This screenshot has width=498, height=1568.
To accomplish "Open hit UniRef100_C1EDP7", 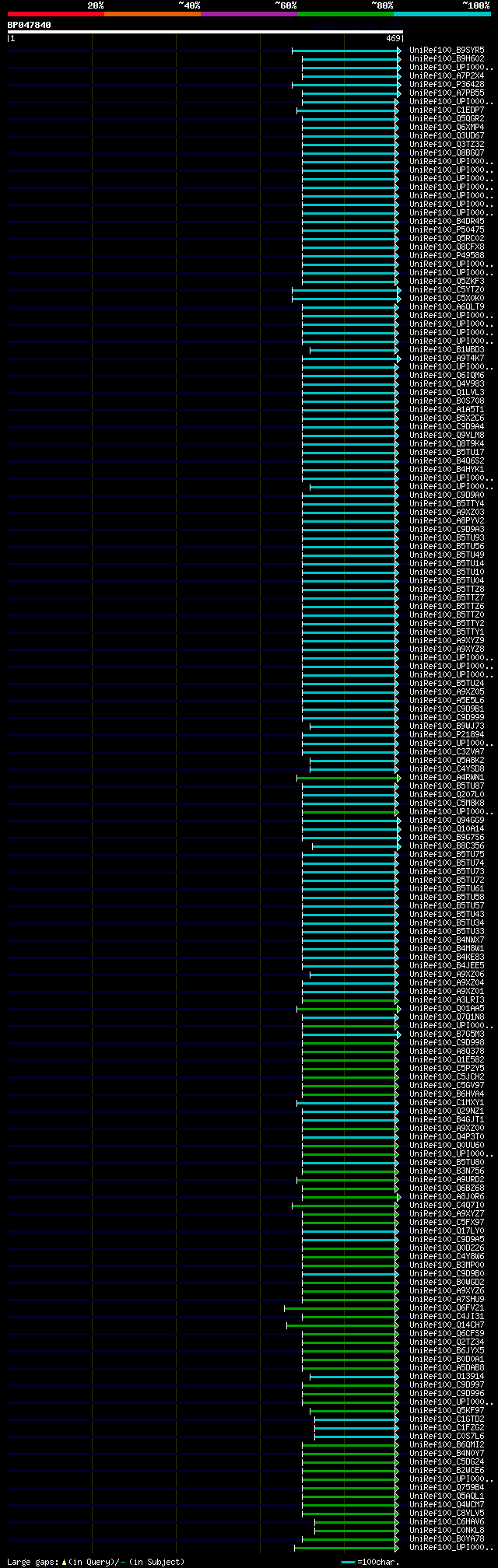I will (447, 110).
